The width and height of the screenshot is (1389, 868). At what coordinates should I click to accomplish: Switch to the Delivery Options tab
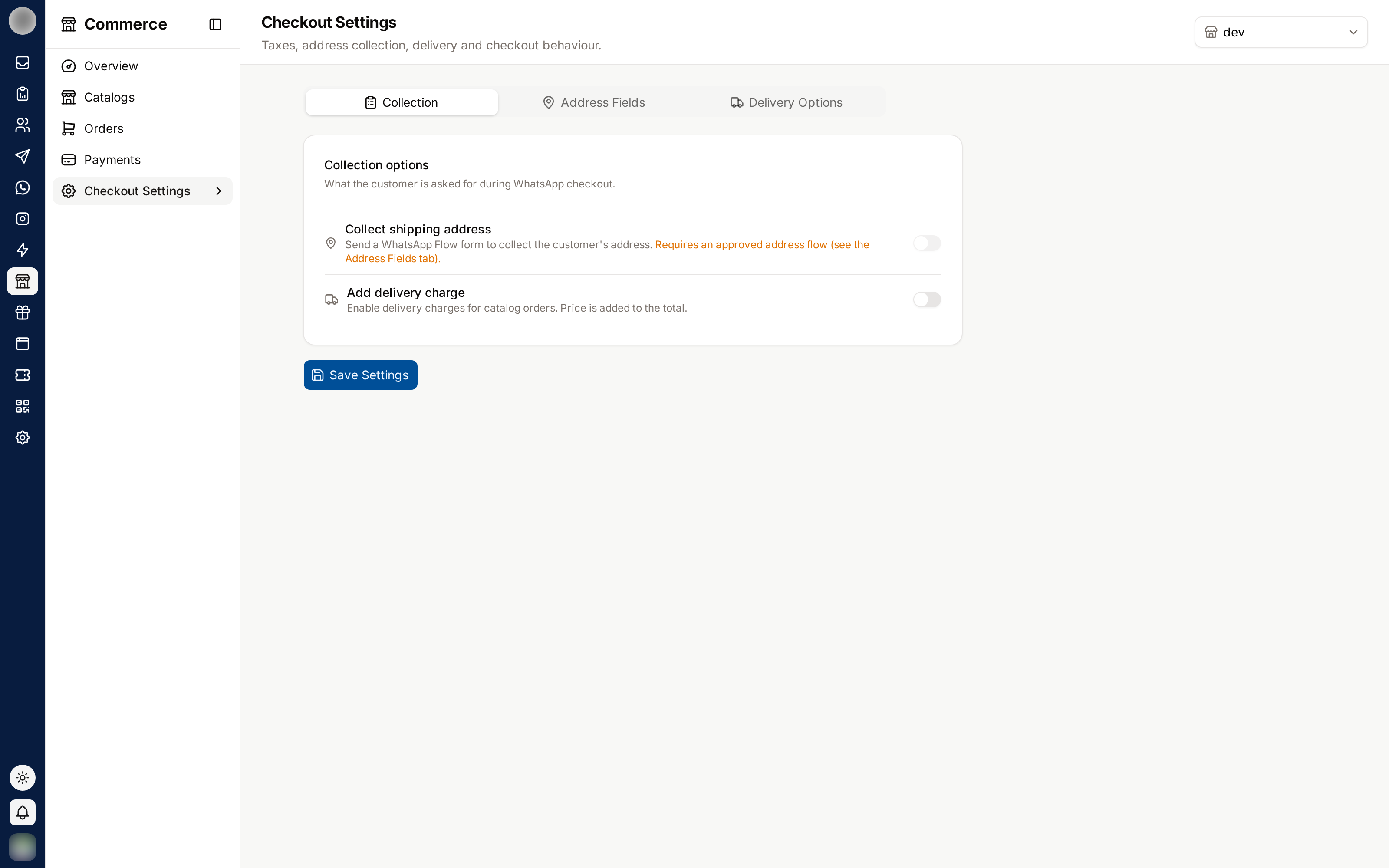tap(787, 103)
